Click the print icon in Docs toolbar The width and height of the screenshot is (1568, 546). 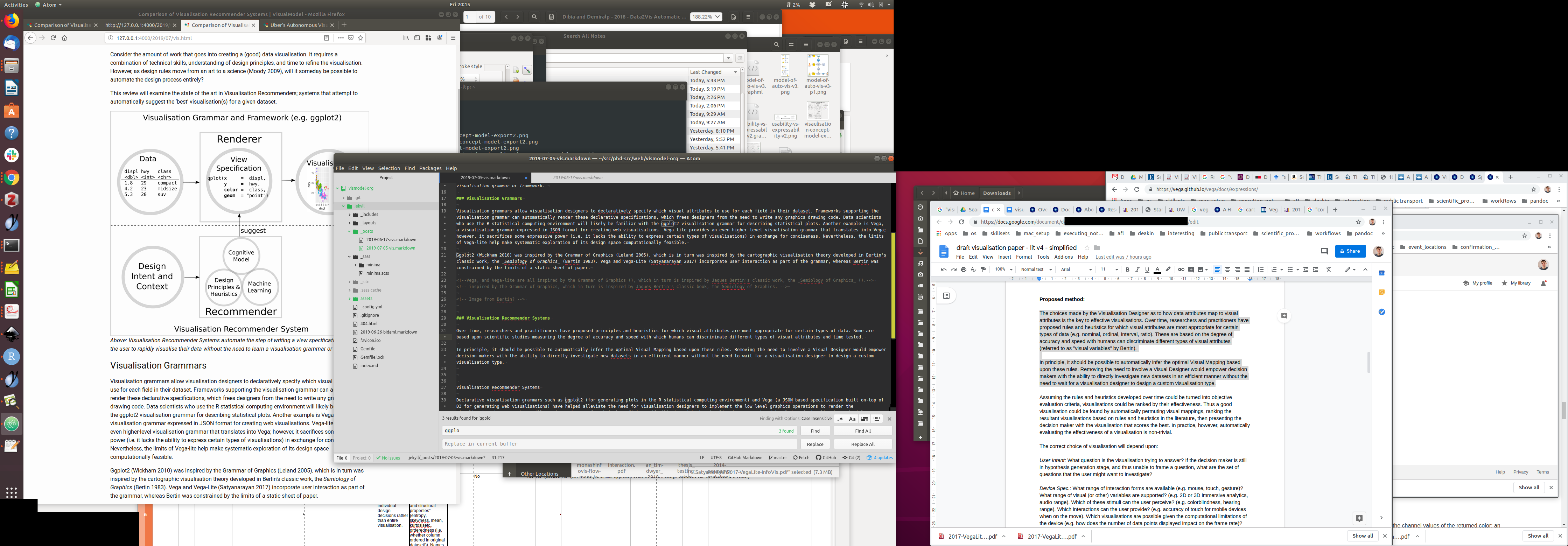point(964,269)
